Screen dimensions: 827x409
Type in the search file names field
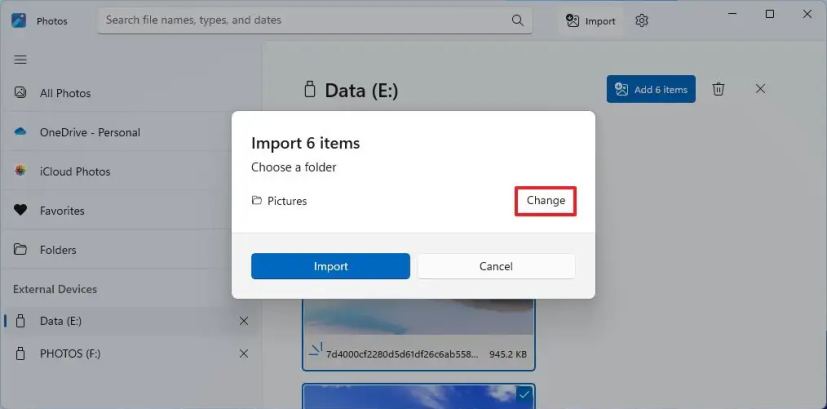[300, 20]
